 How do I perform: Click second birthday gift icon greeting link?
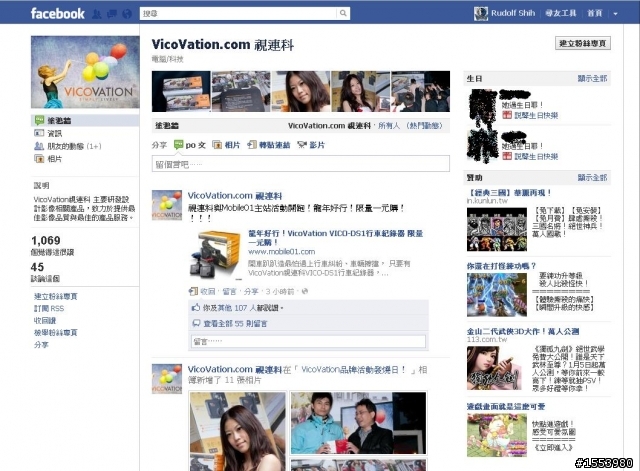(x=530, y=156)
